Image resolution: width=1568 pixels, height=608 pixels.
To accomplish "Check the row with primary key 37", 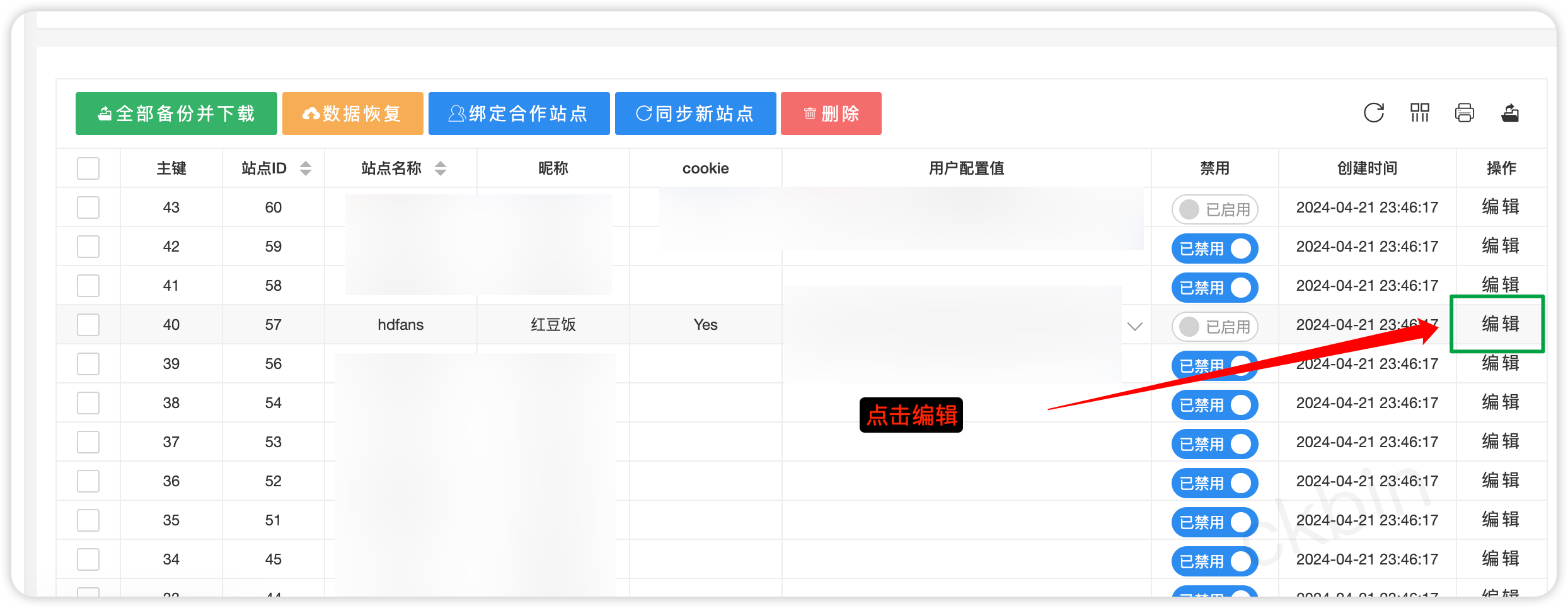I will (x=88, y=442).
